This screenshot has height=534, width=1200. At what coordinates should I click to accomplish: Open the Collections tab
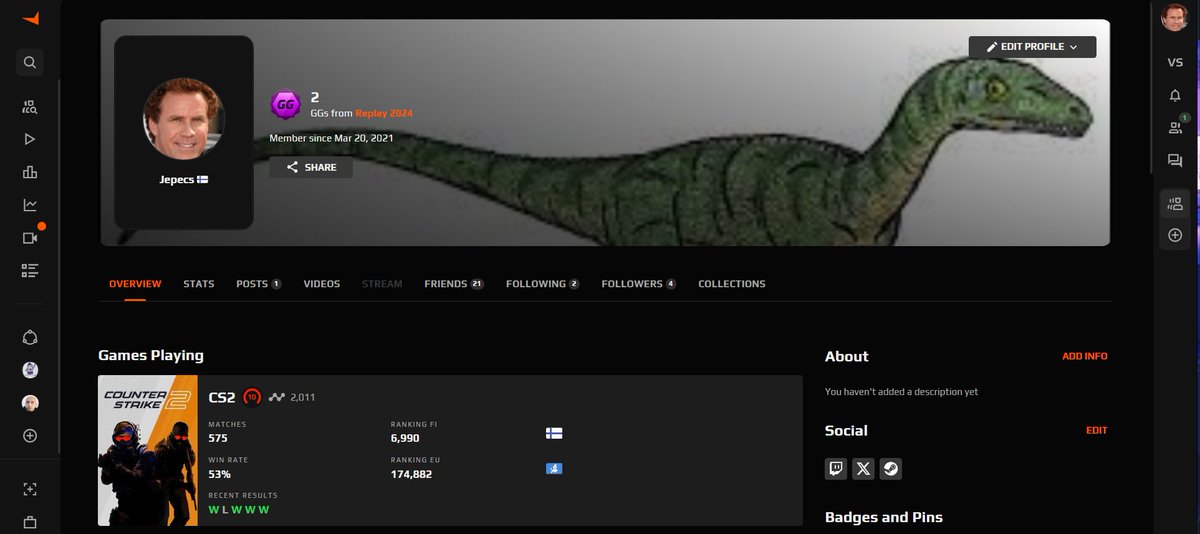click(732, 284)
